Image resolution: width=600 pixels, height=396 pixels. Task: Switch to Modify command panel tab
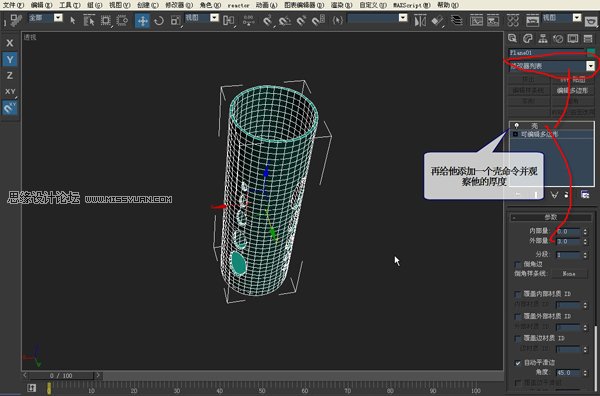[x=528, y=38]
